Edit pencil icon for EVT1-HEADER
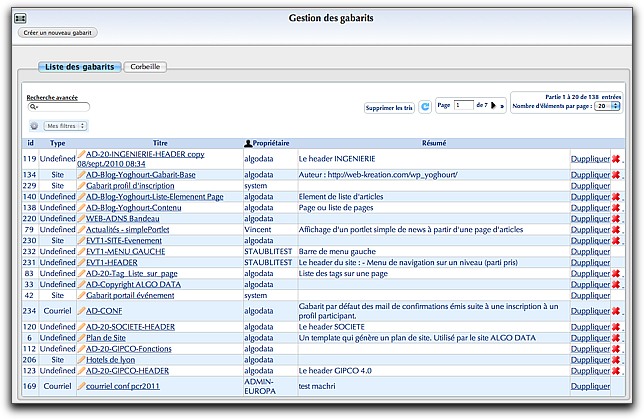 coord(81,262)
